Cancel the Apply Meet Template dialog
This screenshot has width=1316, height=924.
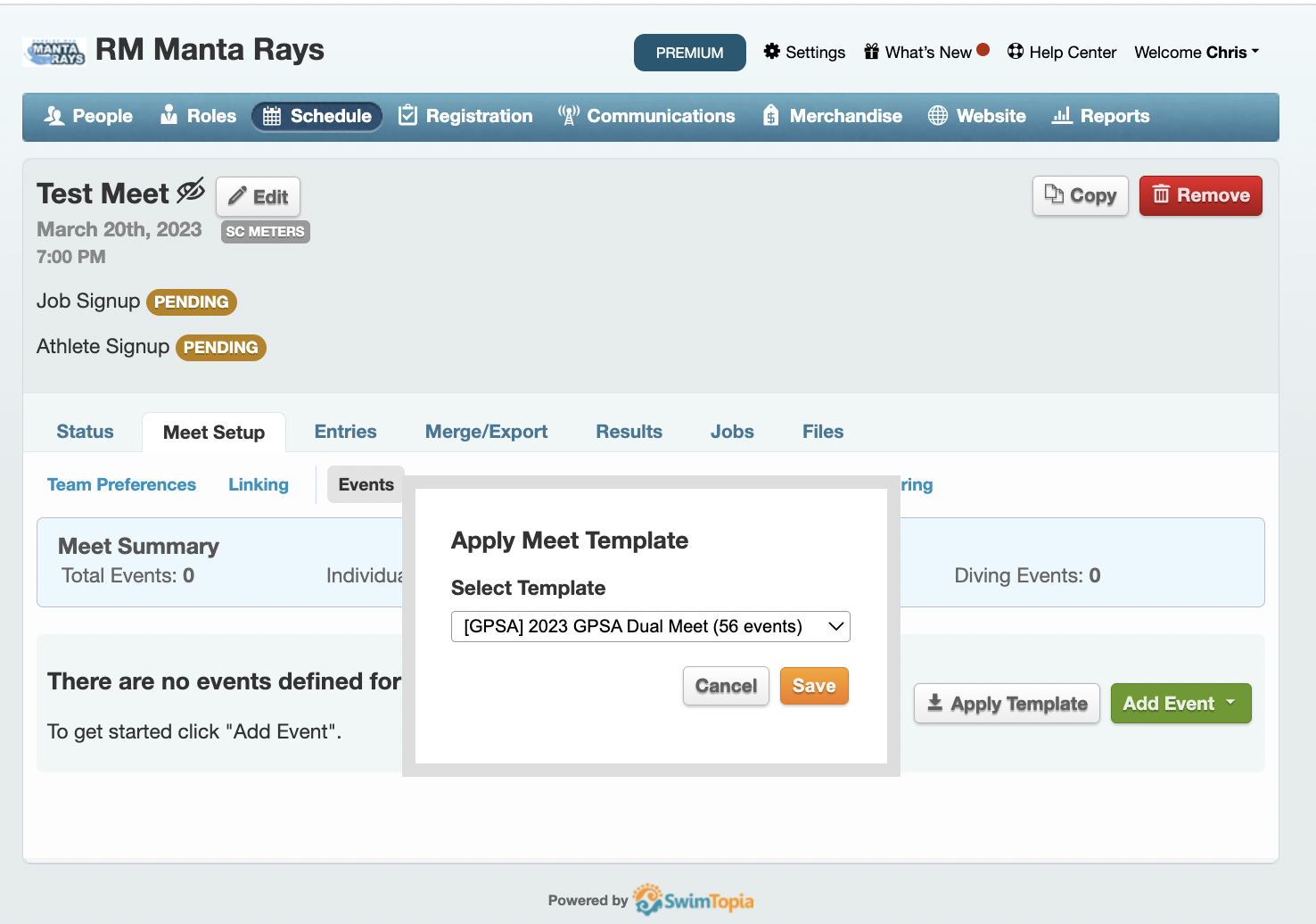click(726, 686)
